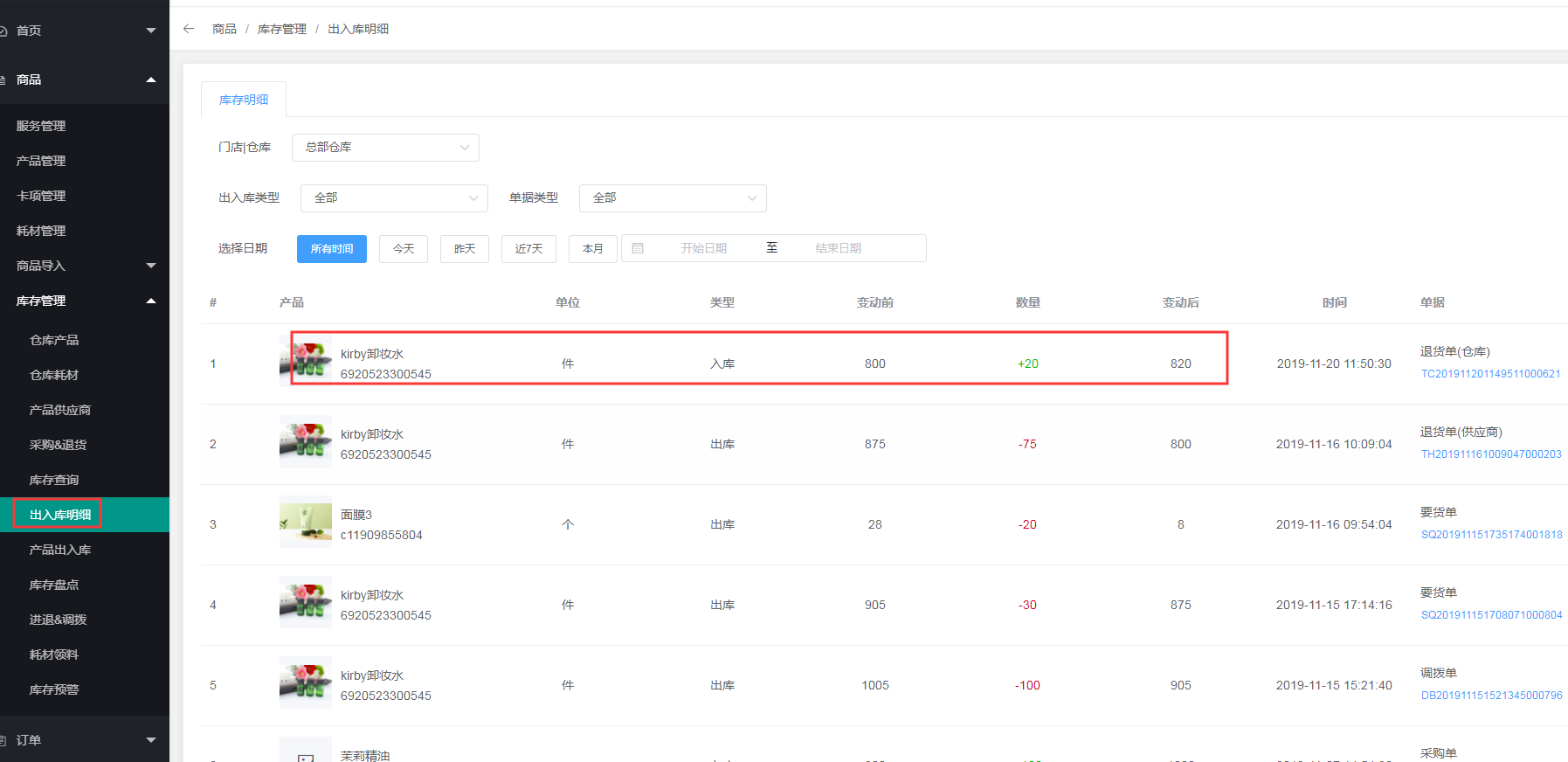Filter records by 近7天
This screenshot has width=1568, height=762.
[x=528, y=249]
